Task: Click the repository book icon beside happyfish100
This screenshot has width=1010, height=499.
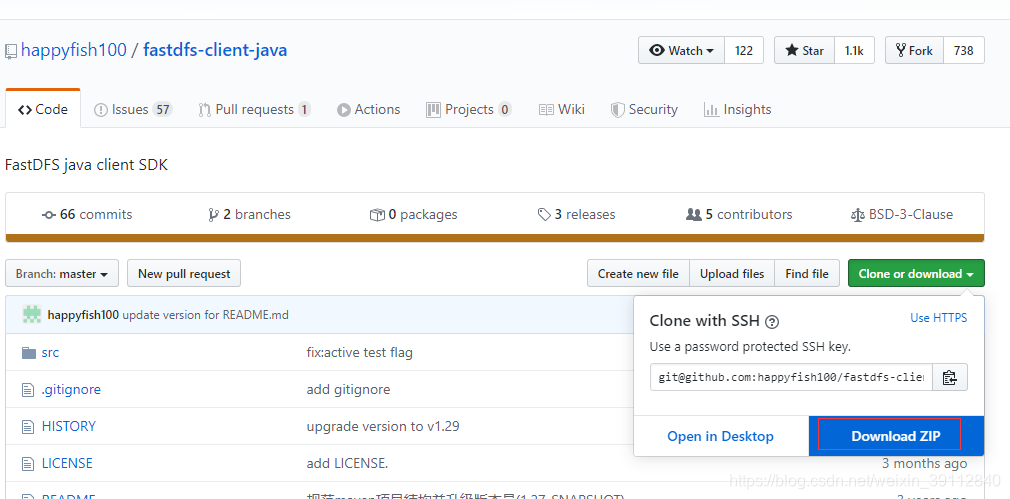Action: point(11,52)
